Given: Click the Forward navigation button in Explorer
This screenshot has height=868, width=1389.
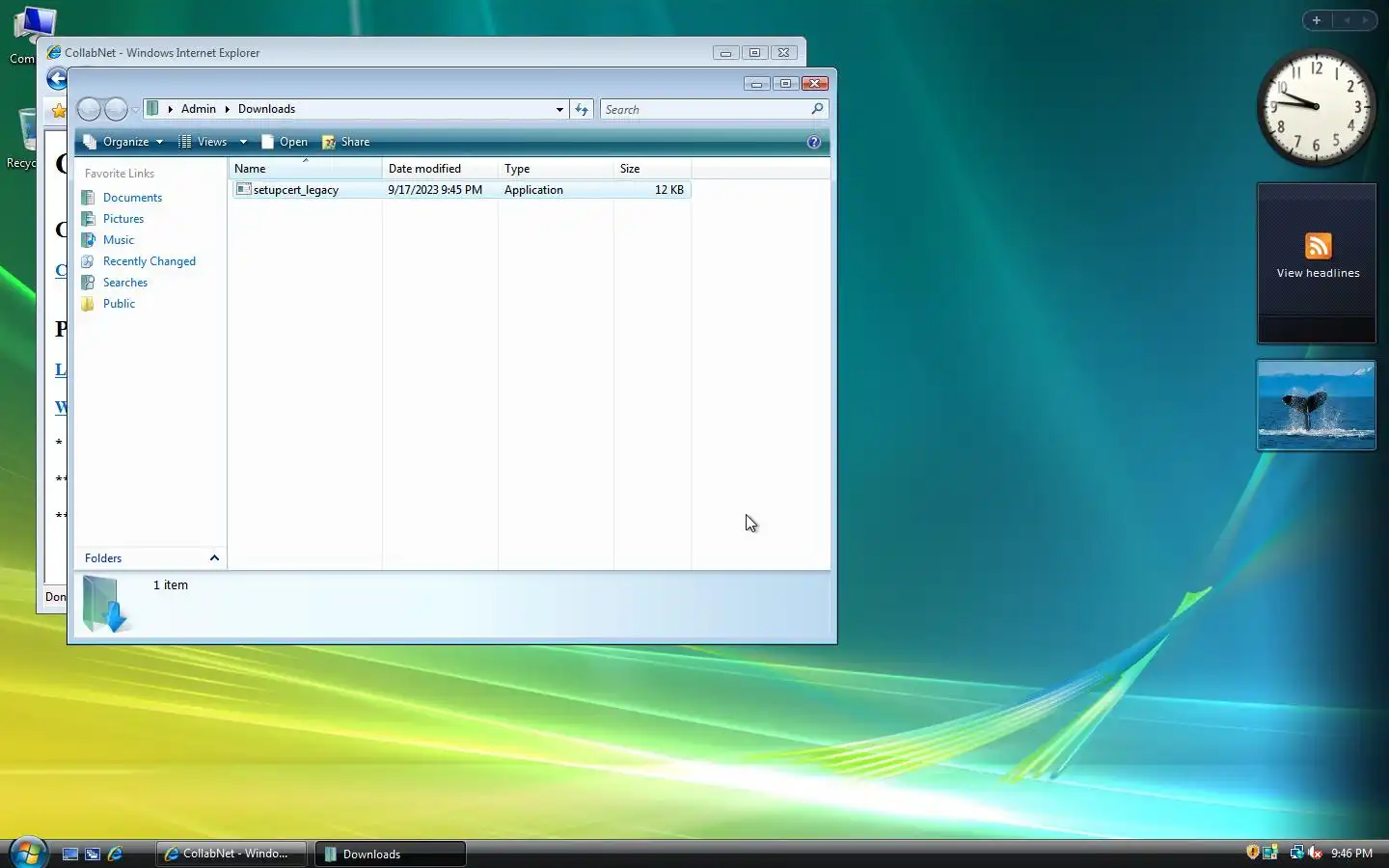Looking at the screenshot, I should click(x=116, y=109).
